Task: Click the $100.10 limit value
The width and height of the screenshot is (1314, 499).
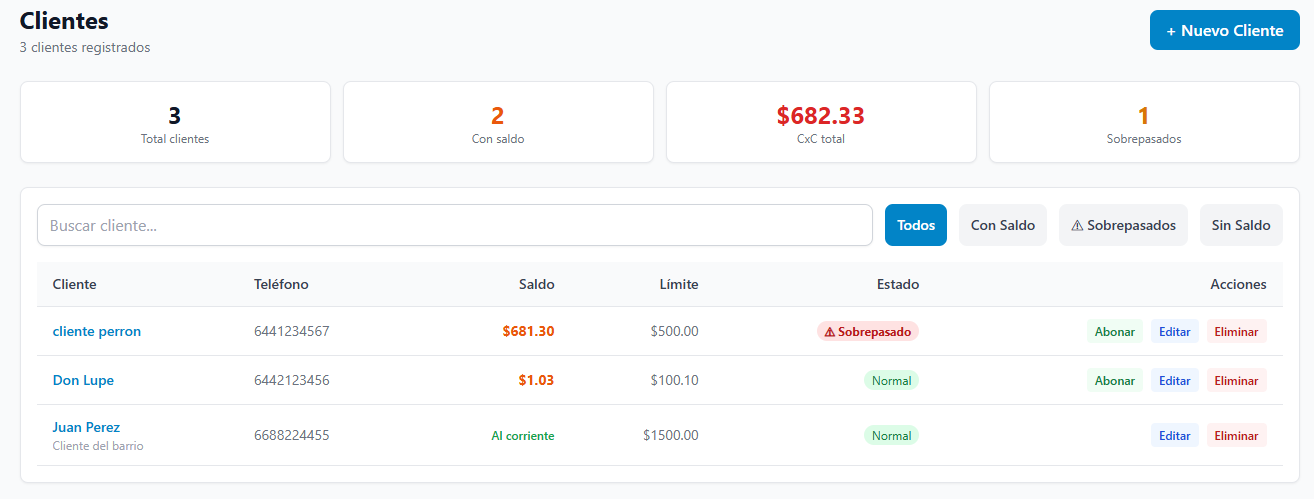Action: pos(674,380)
